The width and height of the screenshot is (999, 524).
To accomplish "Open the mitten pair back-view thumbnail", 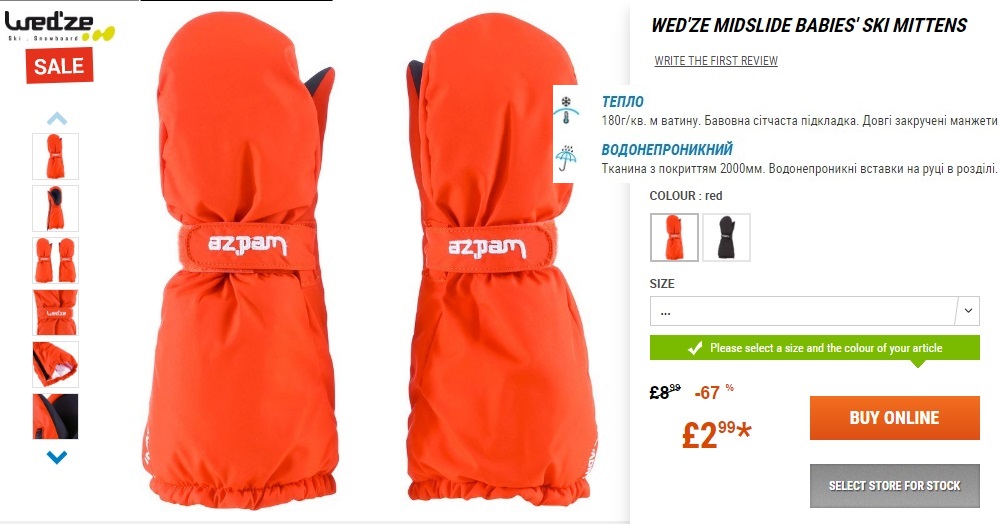I will pyautogui.click(x=55, y=260).
